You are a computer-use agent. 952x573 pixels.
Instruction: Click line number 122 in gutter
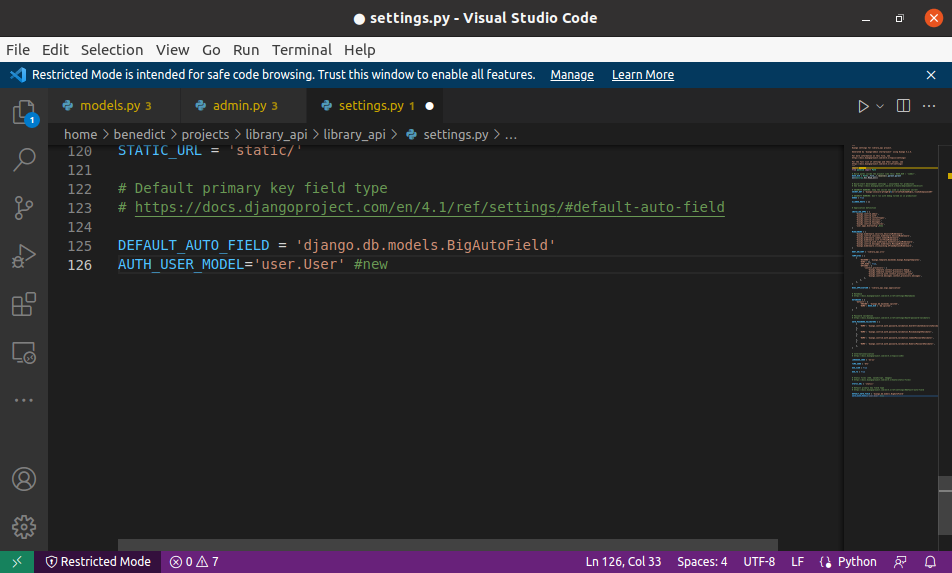pyautogui.click(x=80, y=189)
